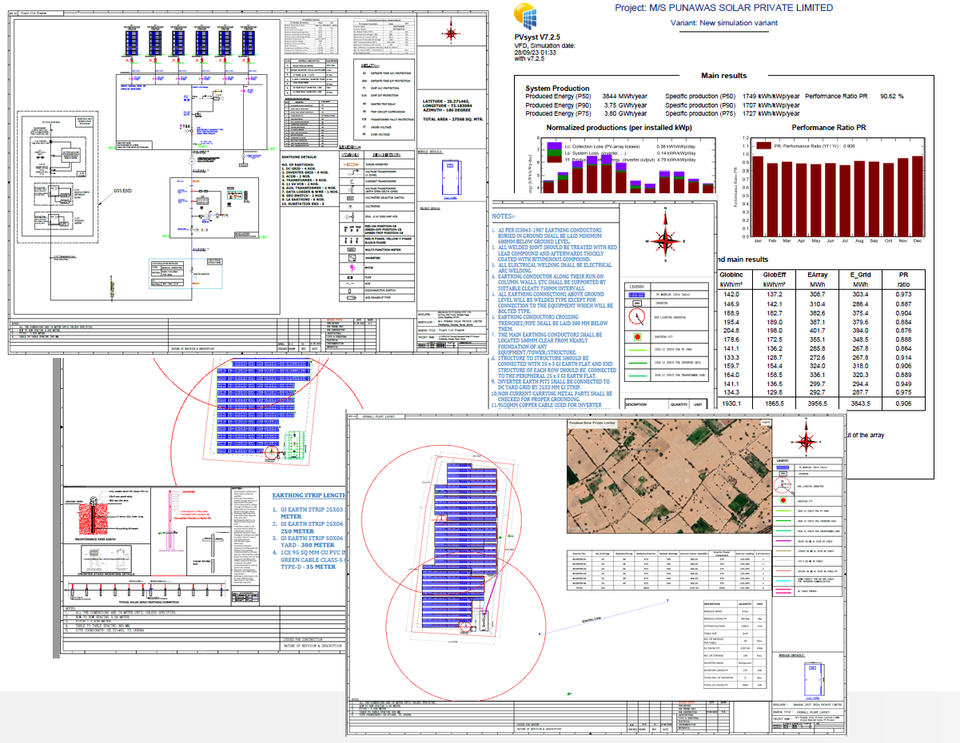Click the 3.75 GWh/year P90 energy value
The image size is (960, 743).
625,105
